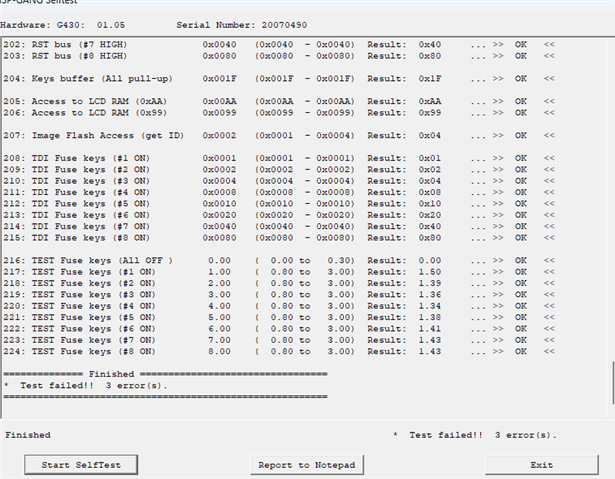Viewport: 615px width, 479px height.
Task: Click the 'Finished' status text above Start SelfTest
Action: pos(28,435)
